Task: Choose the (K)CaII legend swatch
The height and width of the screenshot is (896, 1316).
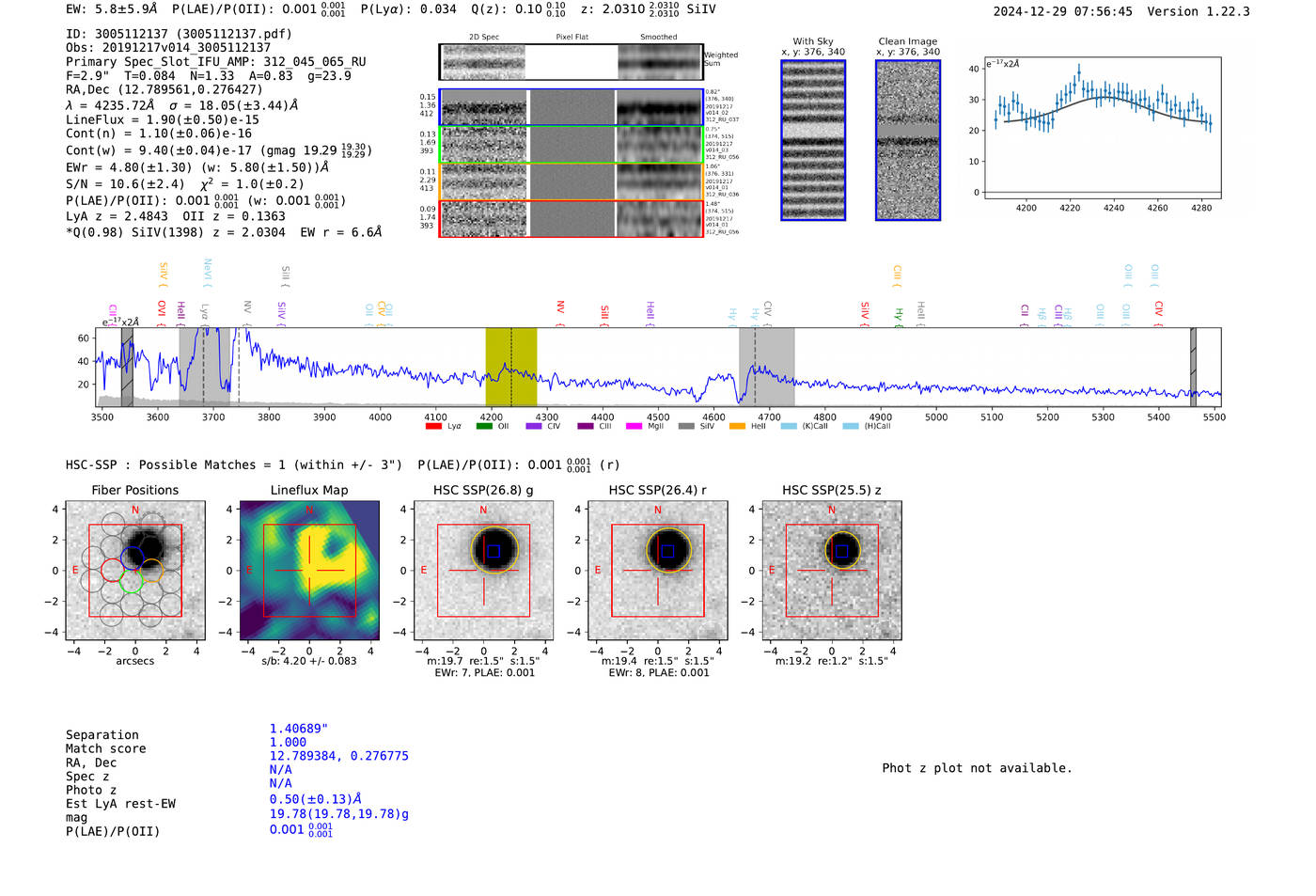Action: click(788, 426)
